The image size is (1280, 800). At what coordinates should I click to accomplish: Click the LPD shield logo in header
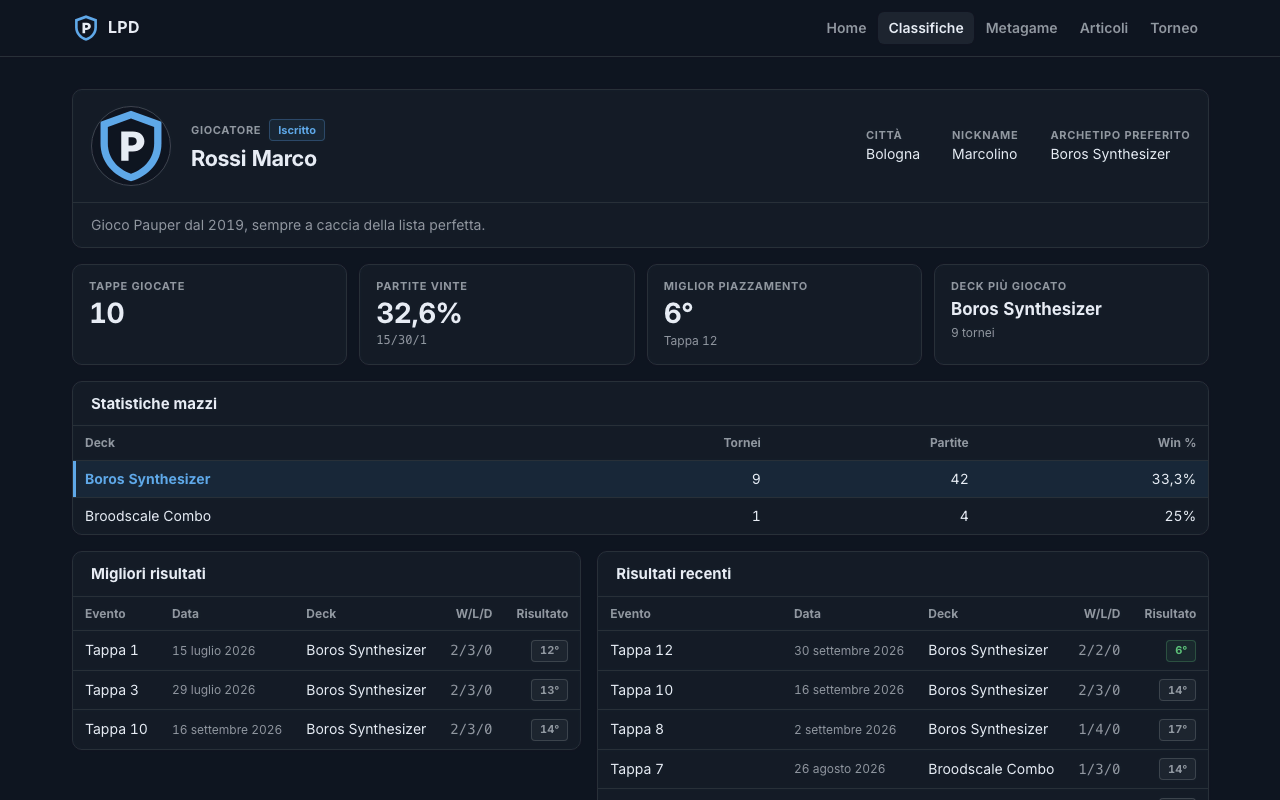[x=86, y=28]
